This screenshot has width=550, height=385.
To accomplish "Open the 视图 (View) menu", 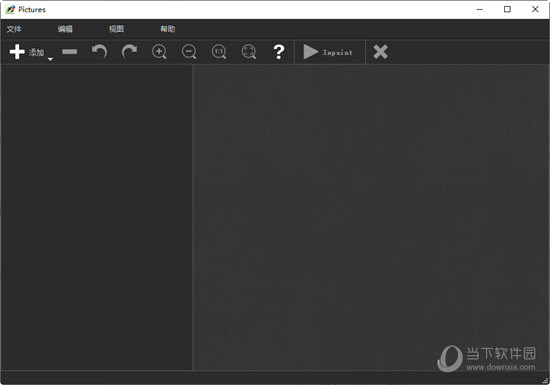I will [116, 29].
